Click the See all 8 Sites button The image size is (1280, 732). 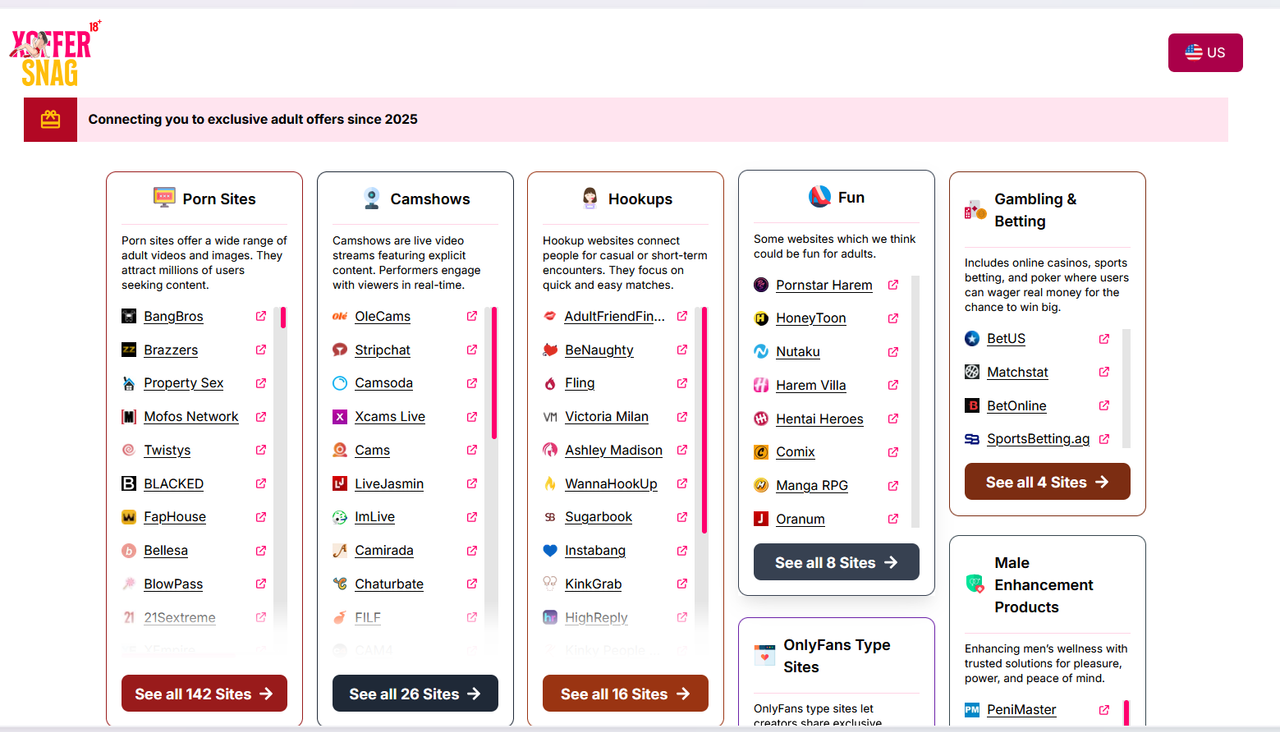836,562
